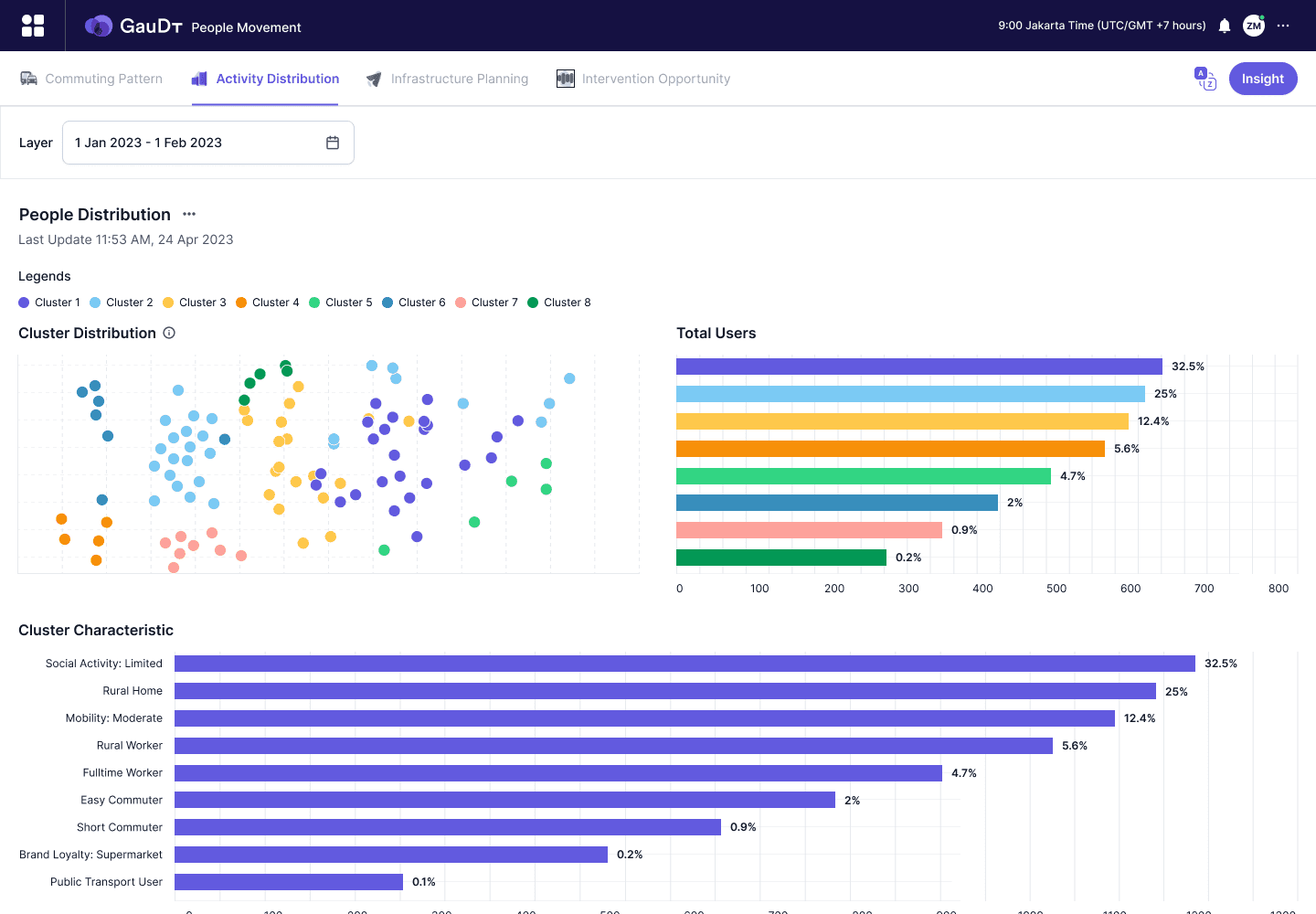The image size is (1316, 914).
Task: Click the 12.4% yellow users bar
Action: [x=902, y=421]
